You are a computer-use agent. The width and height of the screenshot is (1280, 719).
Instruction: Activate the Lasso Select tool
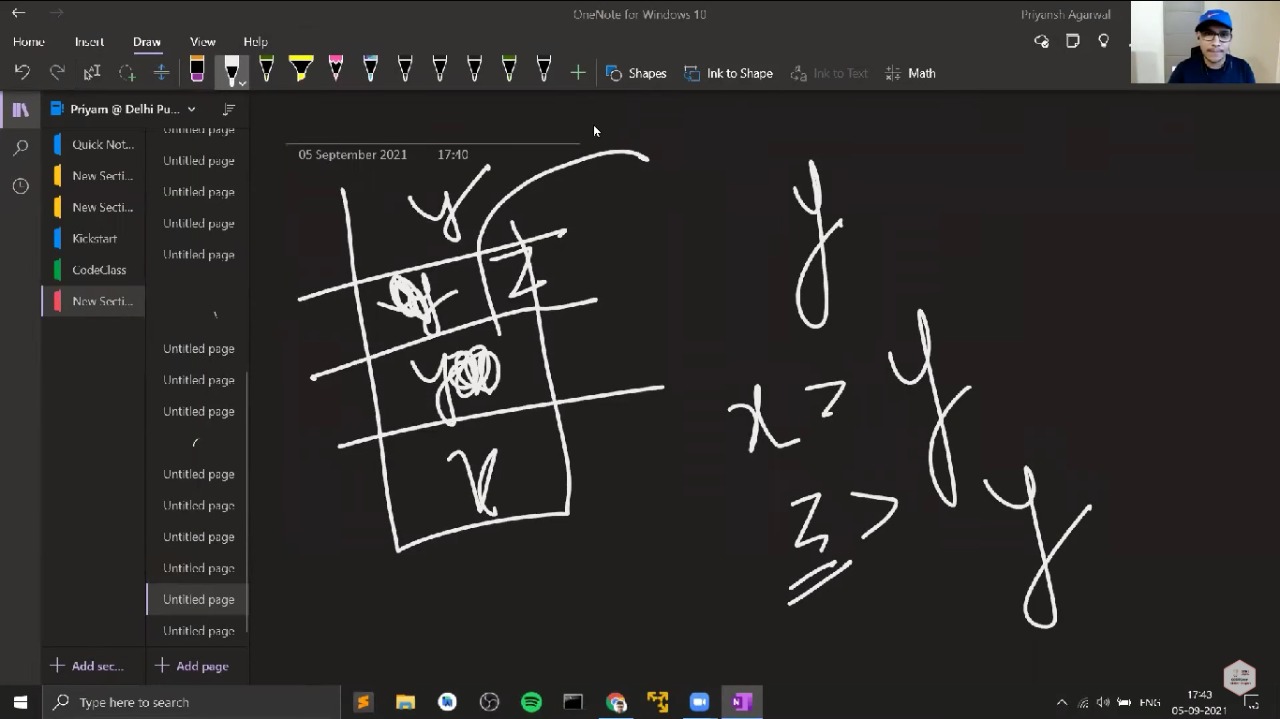[127, 72]
